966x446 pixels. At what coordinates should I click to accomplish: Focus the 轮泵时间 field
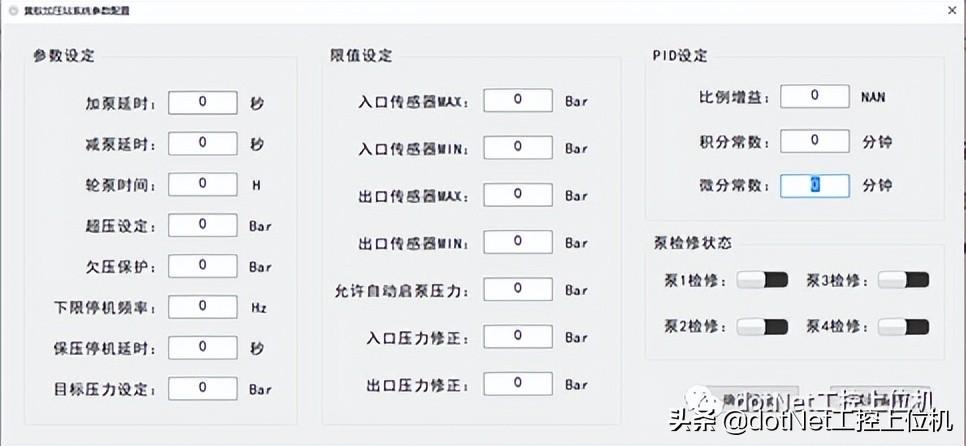pos(202,185)
